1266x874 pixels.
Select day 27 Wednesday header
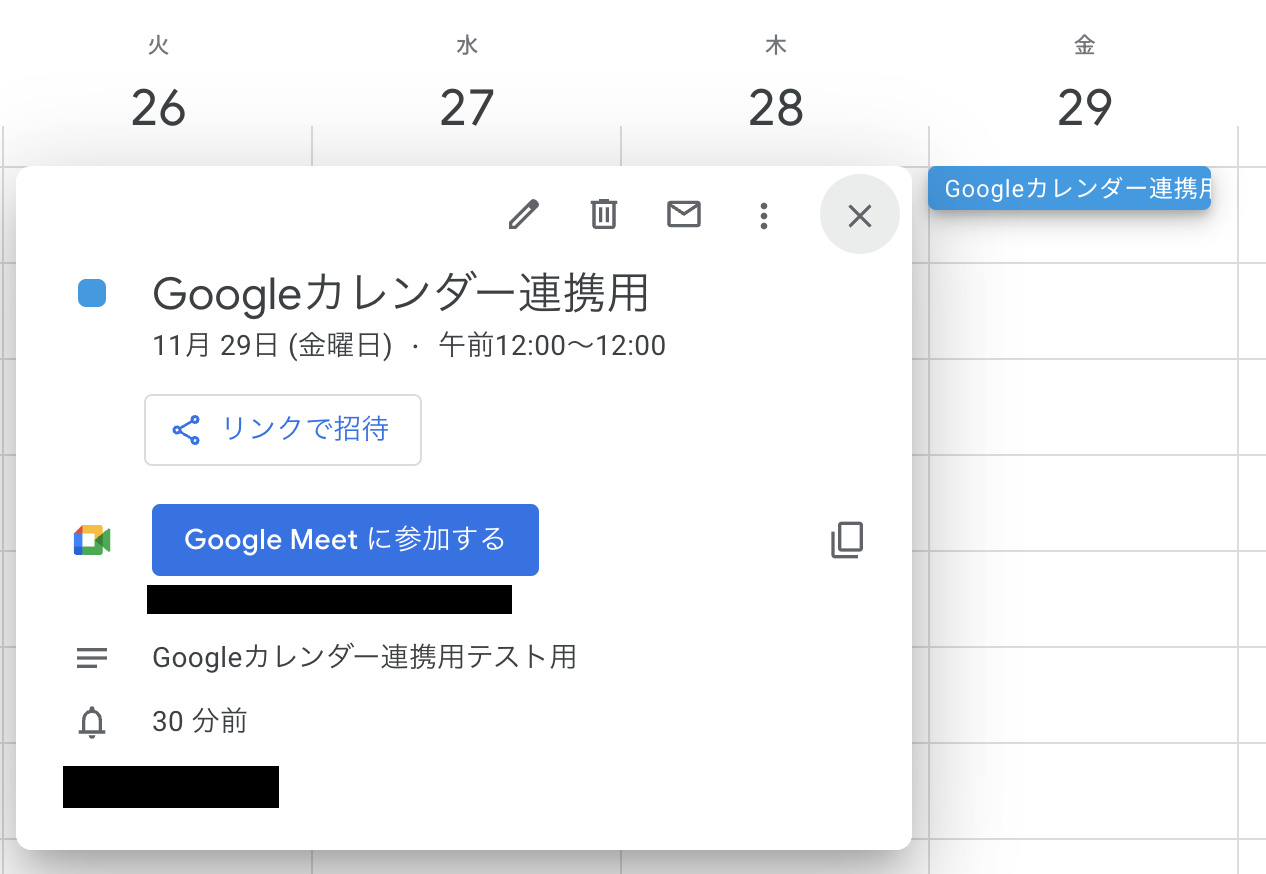[467, 107]
